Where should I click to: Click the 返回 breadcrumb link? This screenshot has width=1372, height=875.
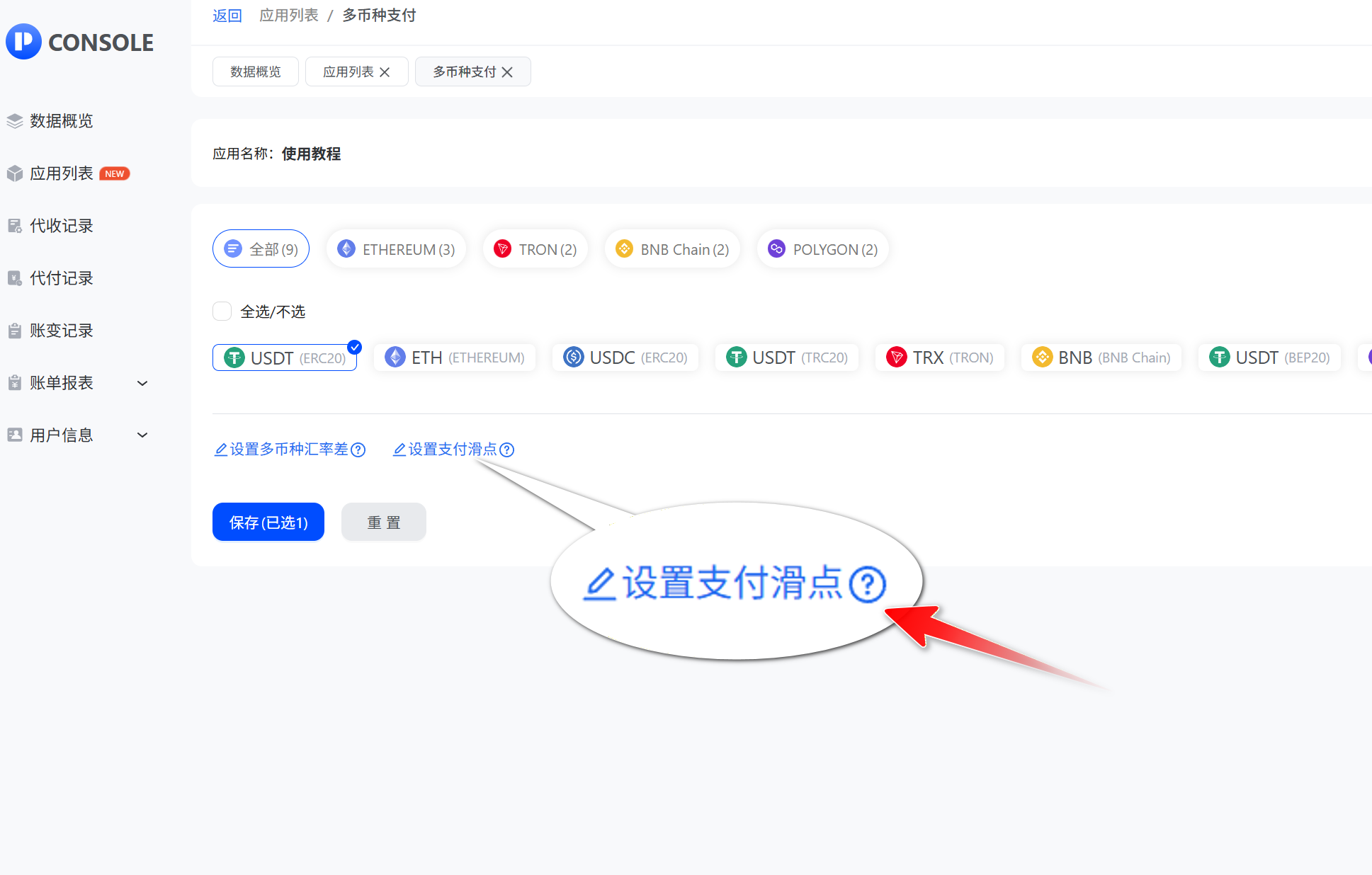coord(227,16)
